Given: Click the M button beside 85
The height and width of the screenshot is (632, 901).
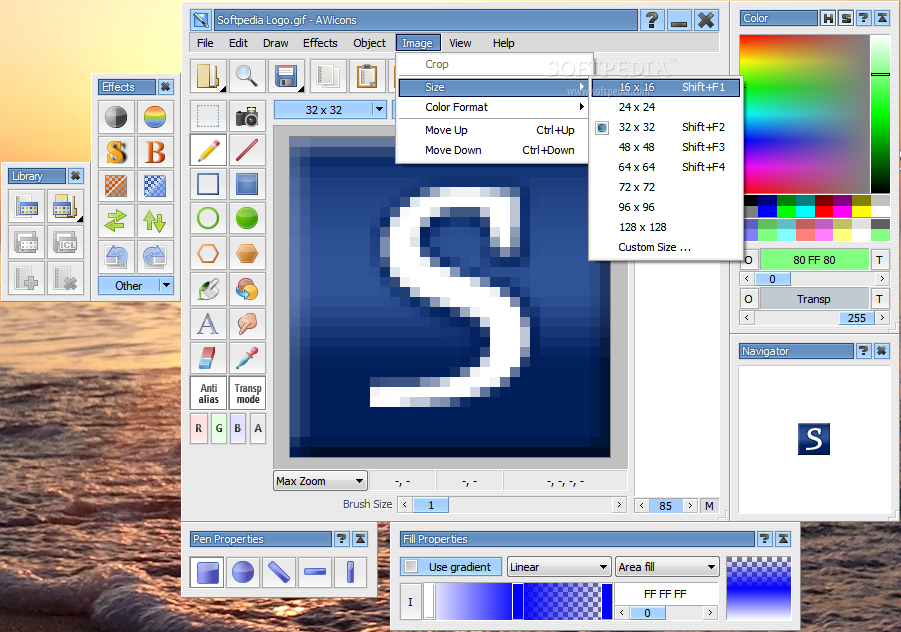Looking at the screenshot, I should click(709, 506).
